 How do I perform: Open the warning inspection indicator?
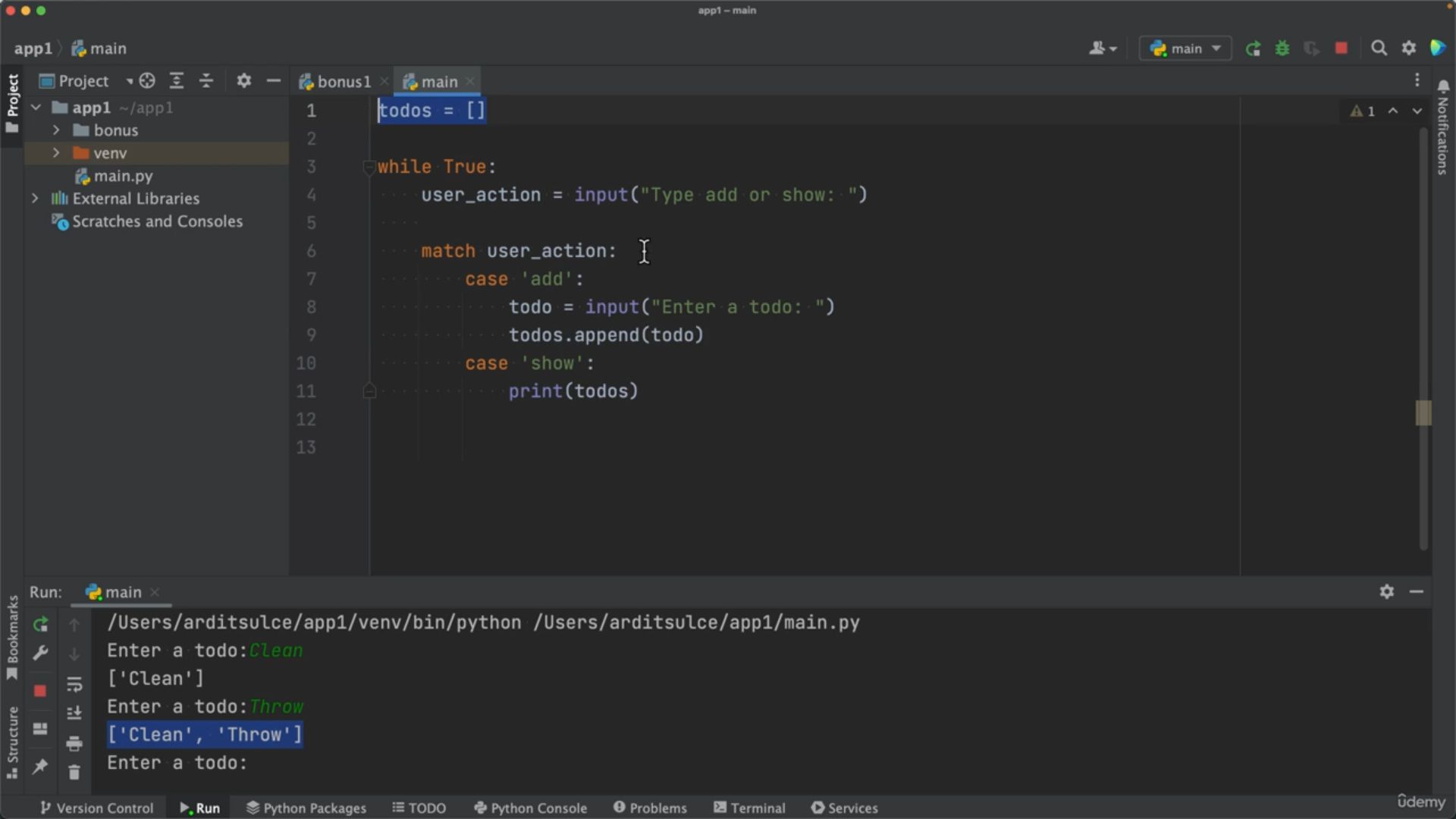pyautogui.click(x=1363, y=111)
